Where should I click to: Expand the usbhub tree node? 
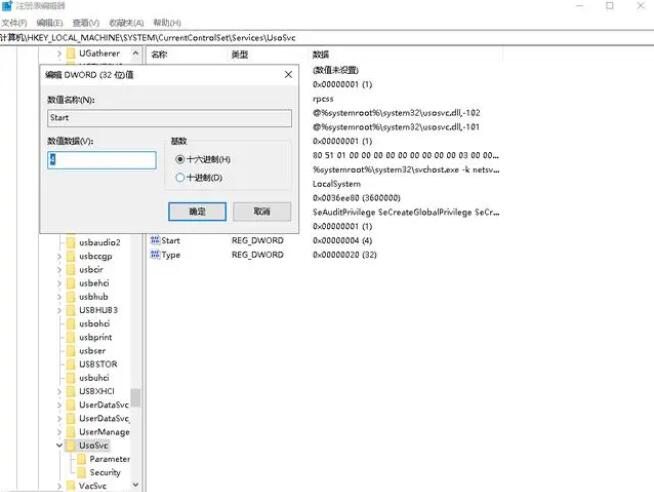59,297
